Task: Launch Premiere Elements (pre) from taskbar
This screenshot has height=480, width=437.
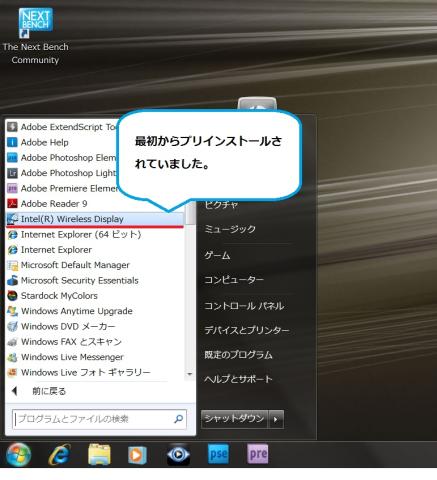Action: pos(257,454)
